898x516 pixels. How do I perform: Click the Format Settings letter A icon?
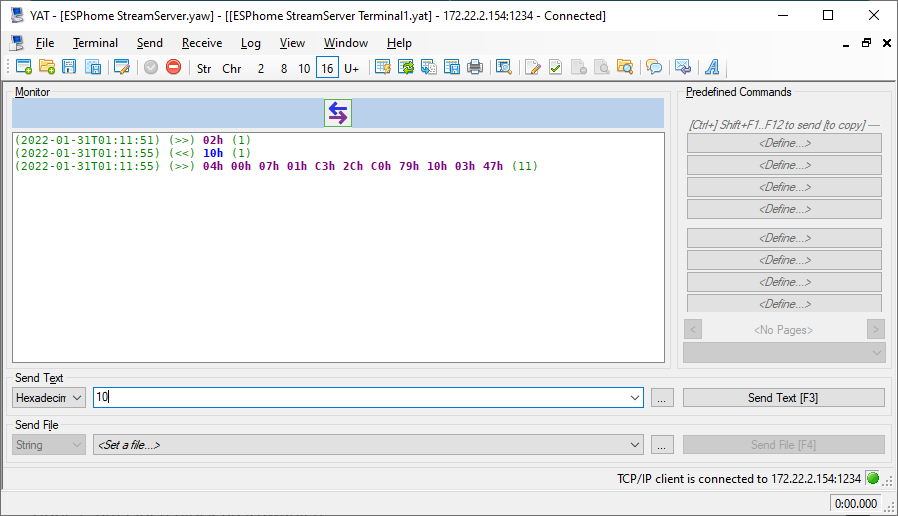(x=713, y=68)
